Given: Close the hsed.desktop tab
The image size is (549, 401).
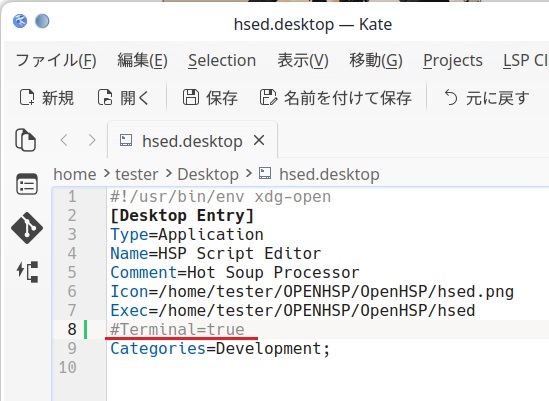Looking at the screenshot, I should pyautogui.click(x=259, y=140).
